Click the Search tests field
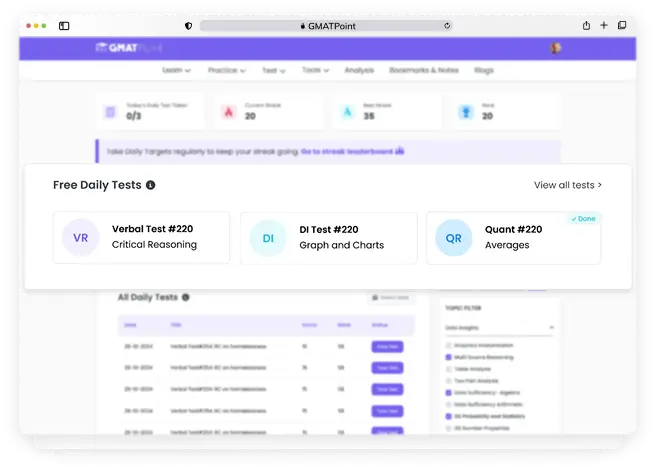 click(391, 298)
